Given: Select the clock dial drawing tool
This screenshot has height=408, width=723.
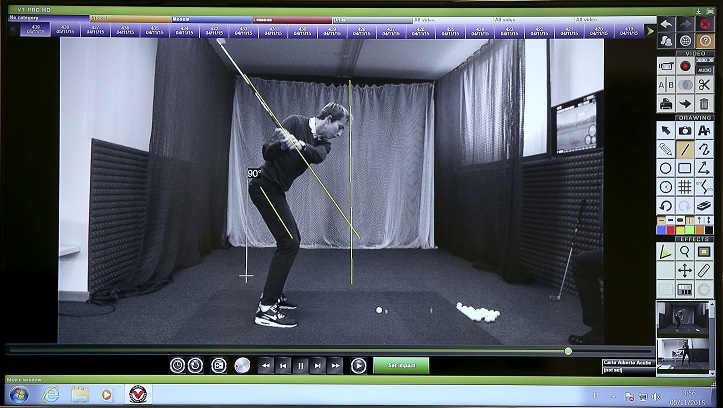Looking at the screenshot, I should pyautogui.click(x=666, y=187).
